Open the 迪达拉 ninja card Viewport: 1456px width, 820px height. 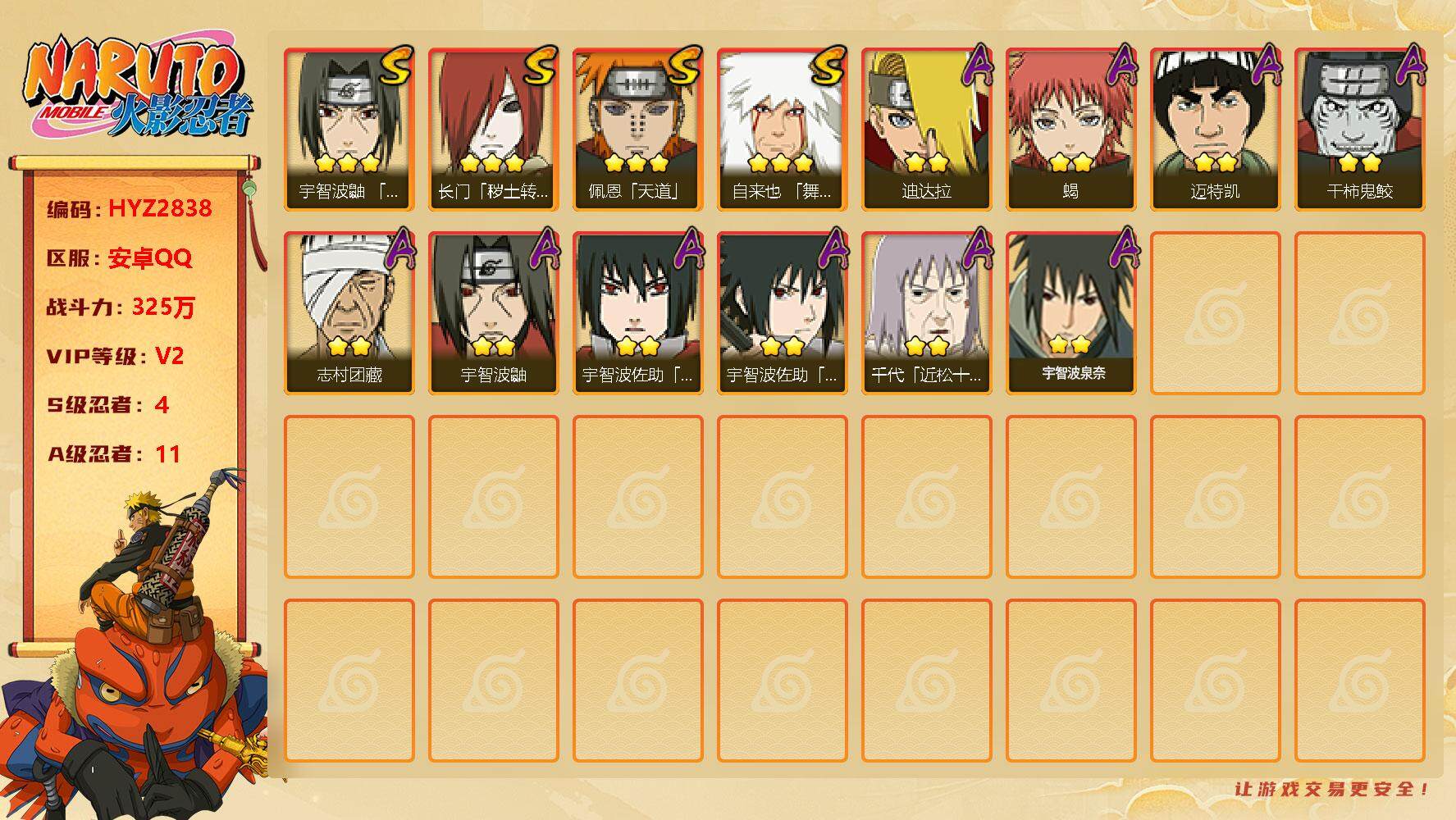[926, 130]
